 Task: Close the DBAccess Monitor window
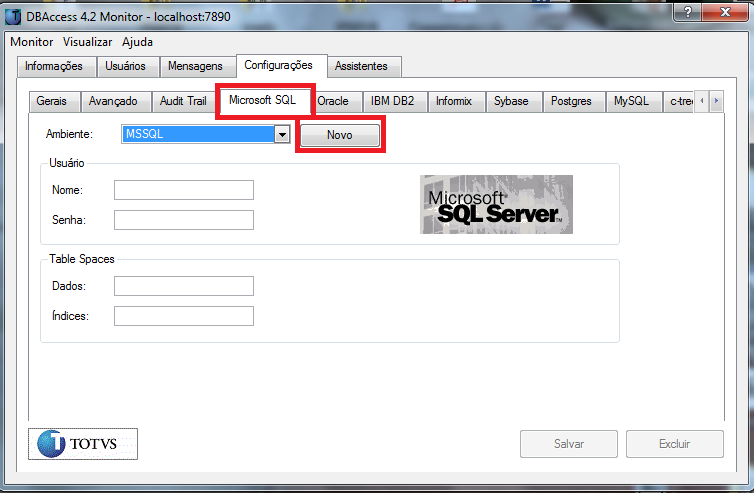click(725, 12)
